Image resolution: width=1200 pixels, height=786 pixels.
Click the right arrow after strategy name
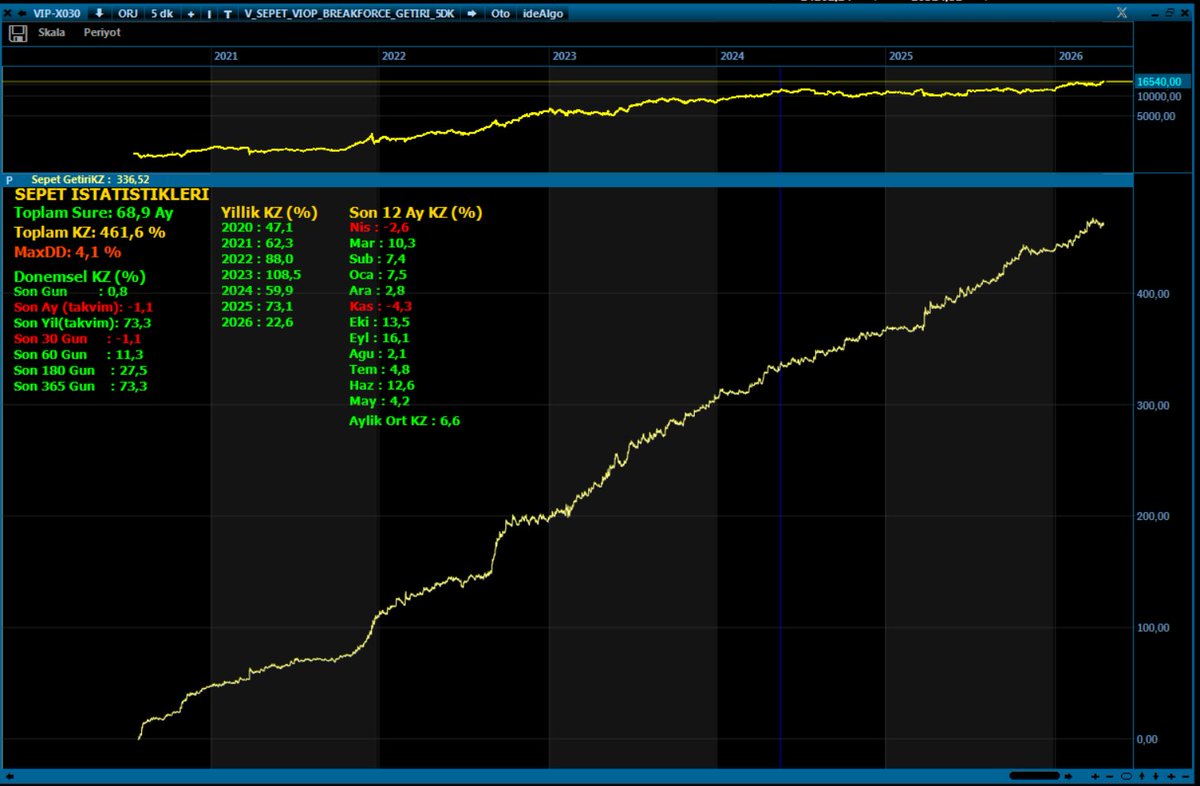click(x=471, y=14)
